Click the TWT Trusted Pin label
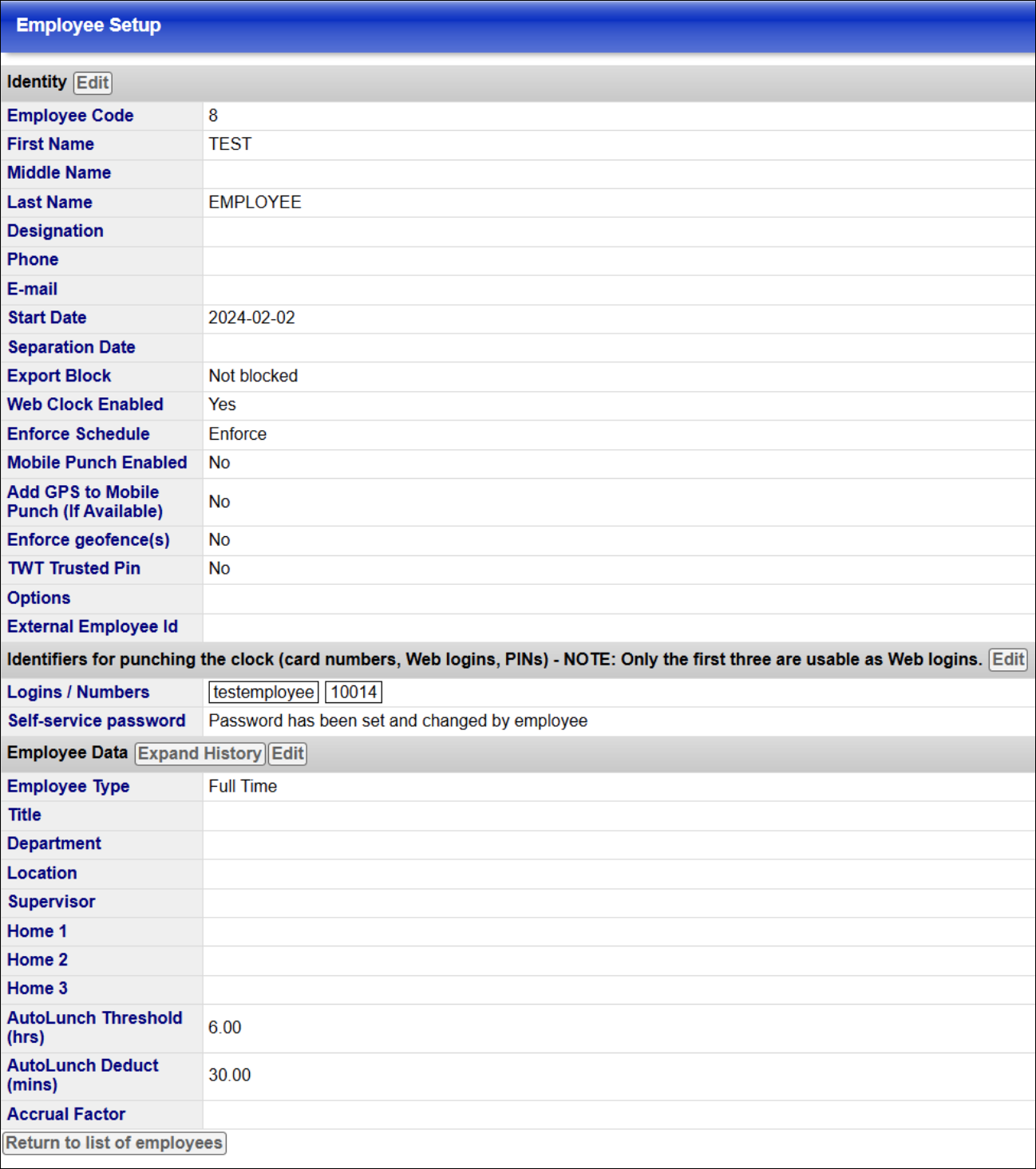The width and height of the screenshot is (1036, 1169). (x=74, y=569)
